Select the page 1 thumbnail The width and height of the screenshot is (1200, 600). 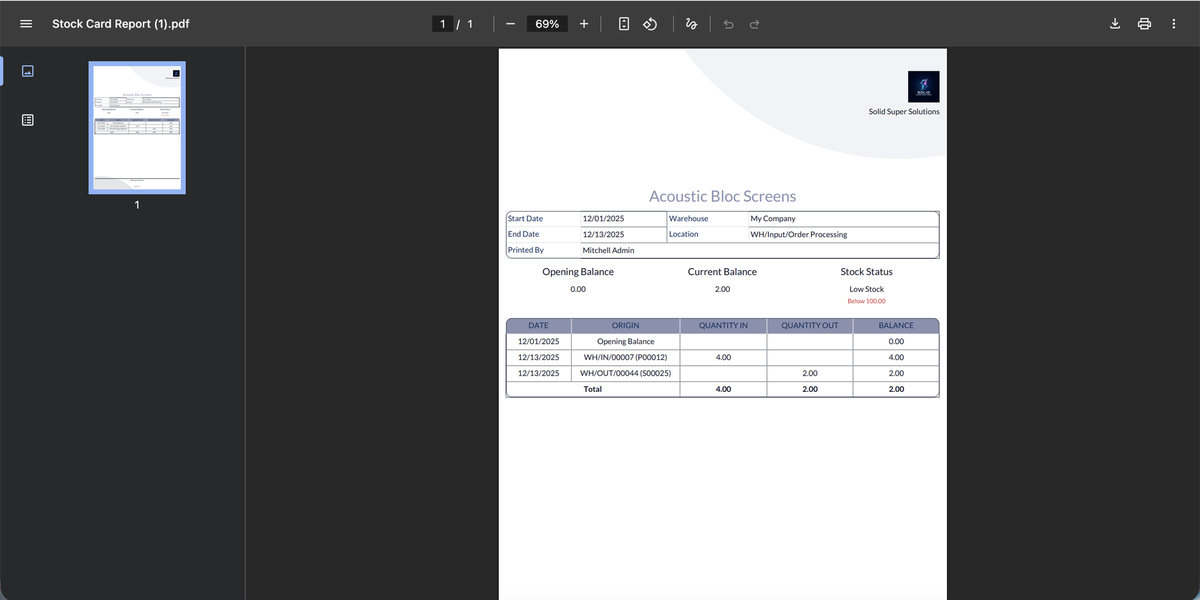pyautogui.click(x=136, y=128)
